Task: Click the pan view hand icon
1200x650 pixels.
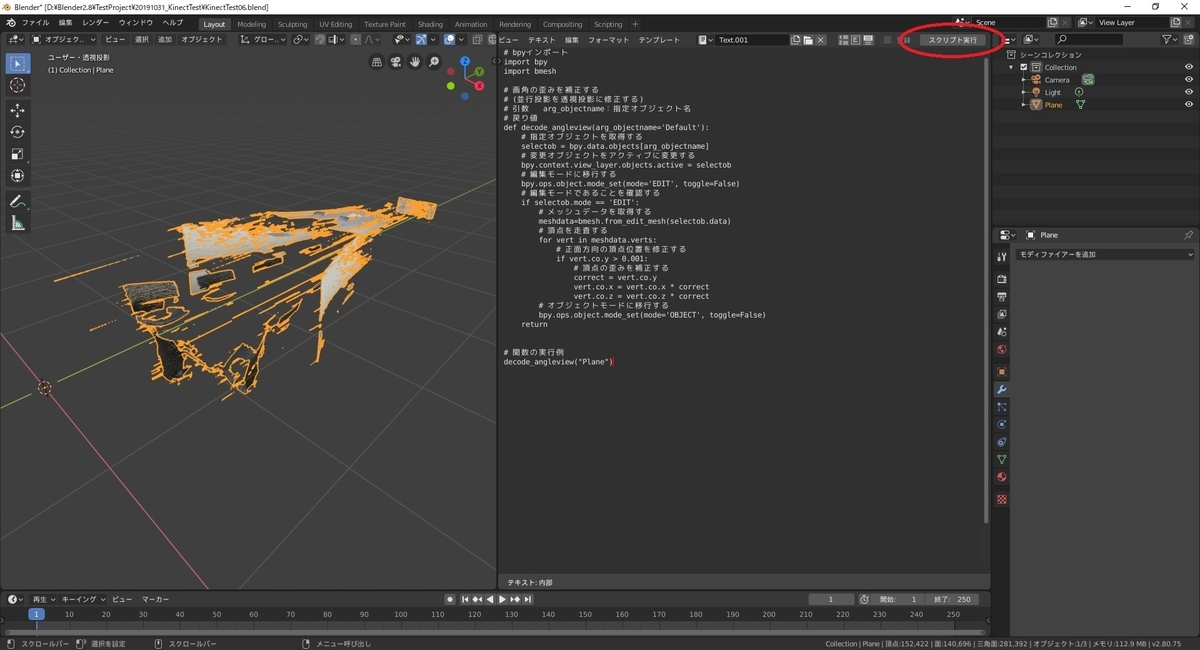Action: [415, 62]
